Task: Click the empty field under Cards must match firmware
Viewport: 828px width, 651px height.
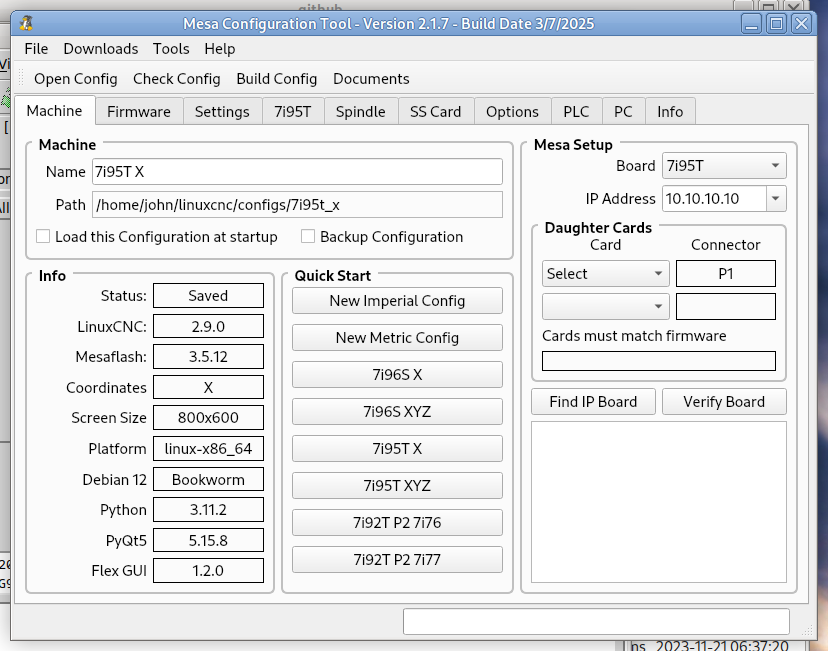Action: coord(658,361)
